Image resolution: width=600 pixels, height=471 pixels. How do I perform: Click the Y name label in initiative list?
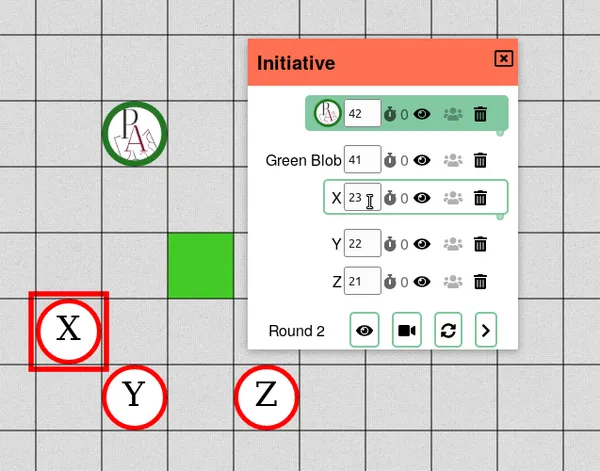coord(336,244)
